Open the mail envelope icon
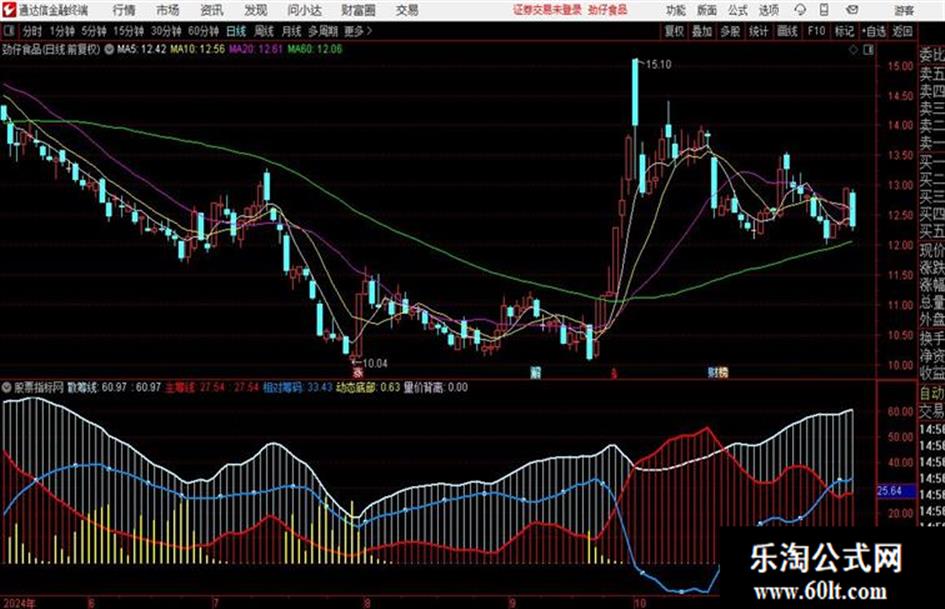 (852, 10)
